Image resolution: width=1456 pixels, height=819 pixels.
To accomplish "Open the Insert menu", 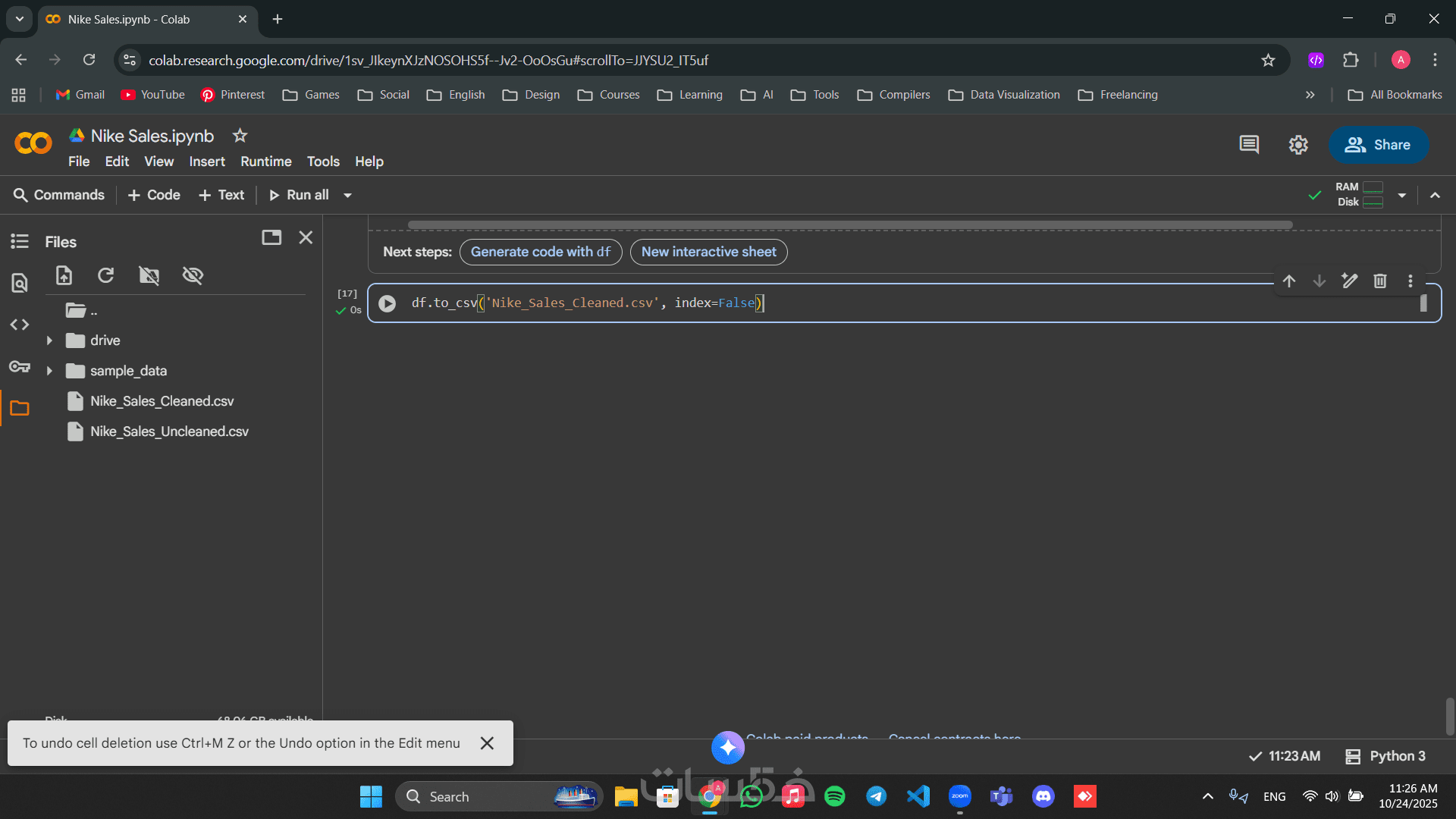I will 206,162.
